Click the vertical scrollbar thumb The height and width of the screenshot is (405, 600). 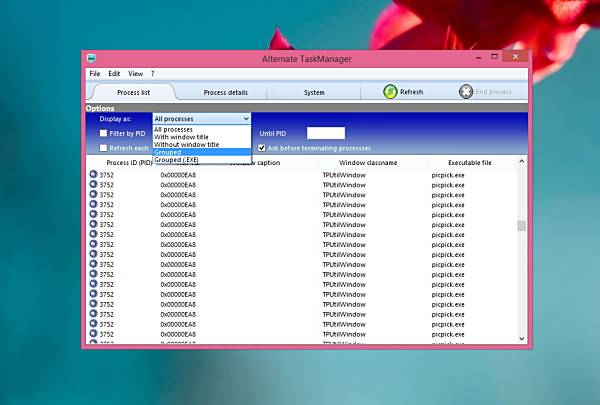tap(522, 226)
